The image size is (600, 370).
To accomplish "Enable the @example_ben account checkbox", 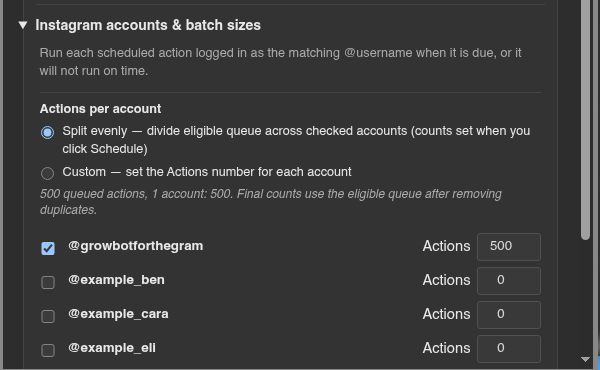I will pos(48,282).
